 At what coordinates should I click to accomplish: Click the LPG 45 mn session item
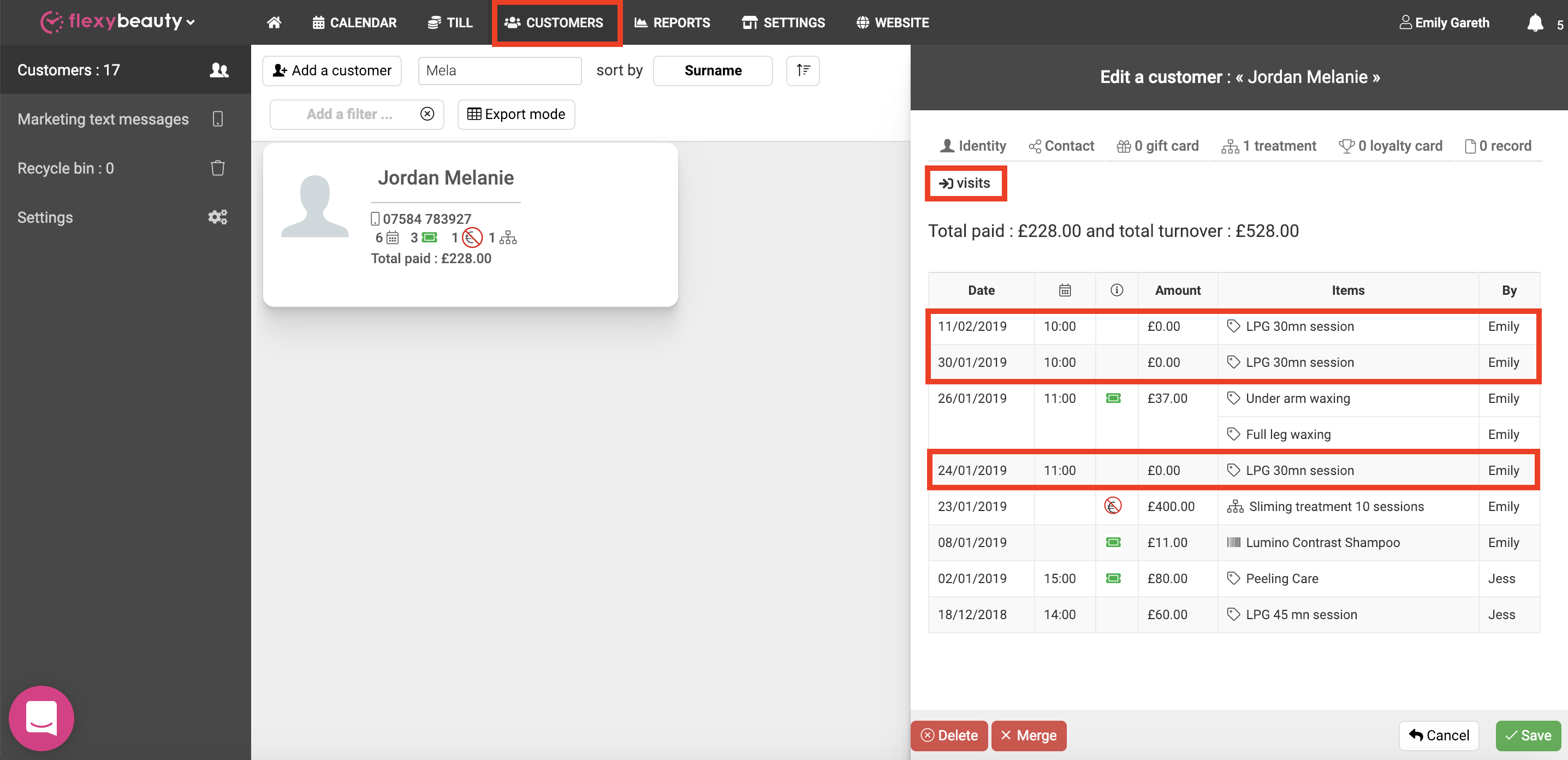(x=1302, y=615)
